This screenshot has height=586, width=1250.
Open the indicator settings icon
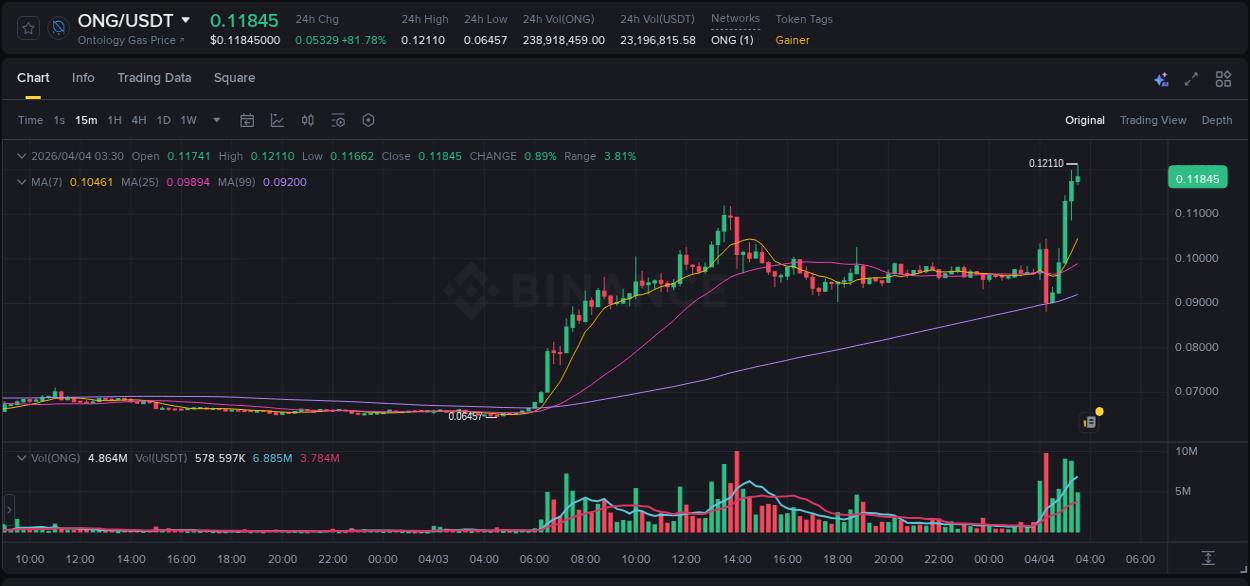tap(337, 120)
